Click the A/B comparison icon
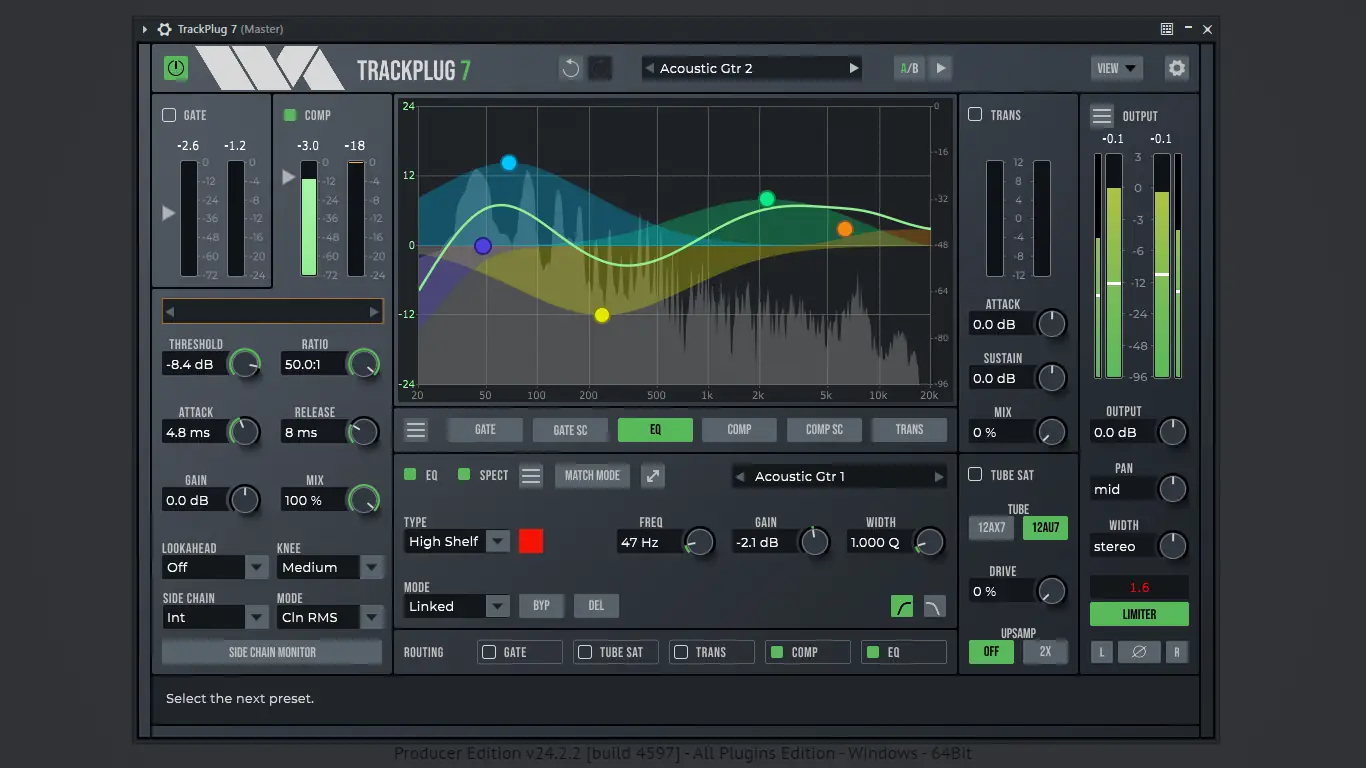 tap(908, 67)
